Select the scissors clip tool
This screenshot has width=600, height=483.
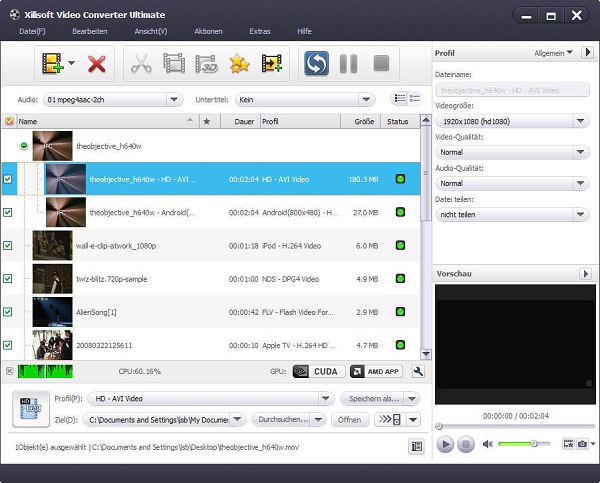coord(141,65)
